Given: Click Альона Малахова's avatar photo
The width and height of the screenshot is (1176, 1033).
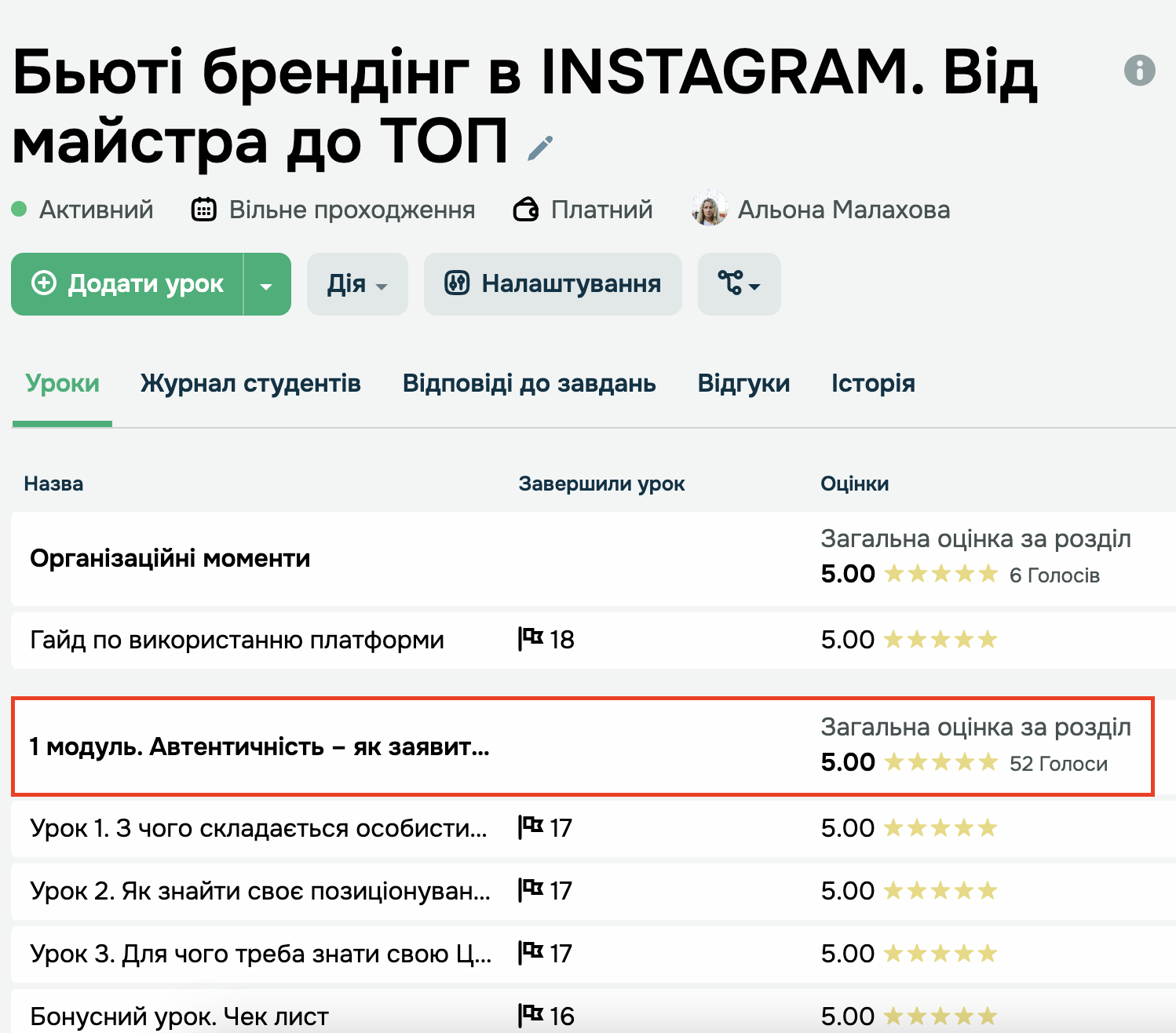Looking at the screenshot, I should (x=709, y=209).
